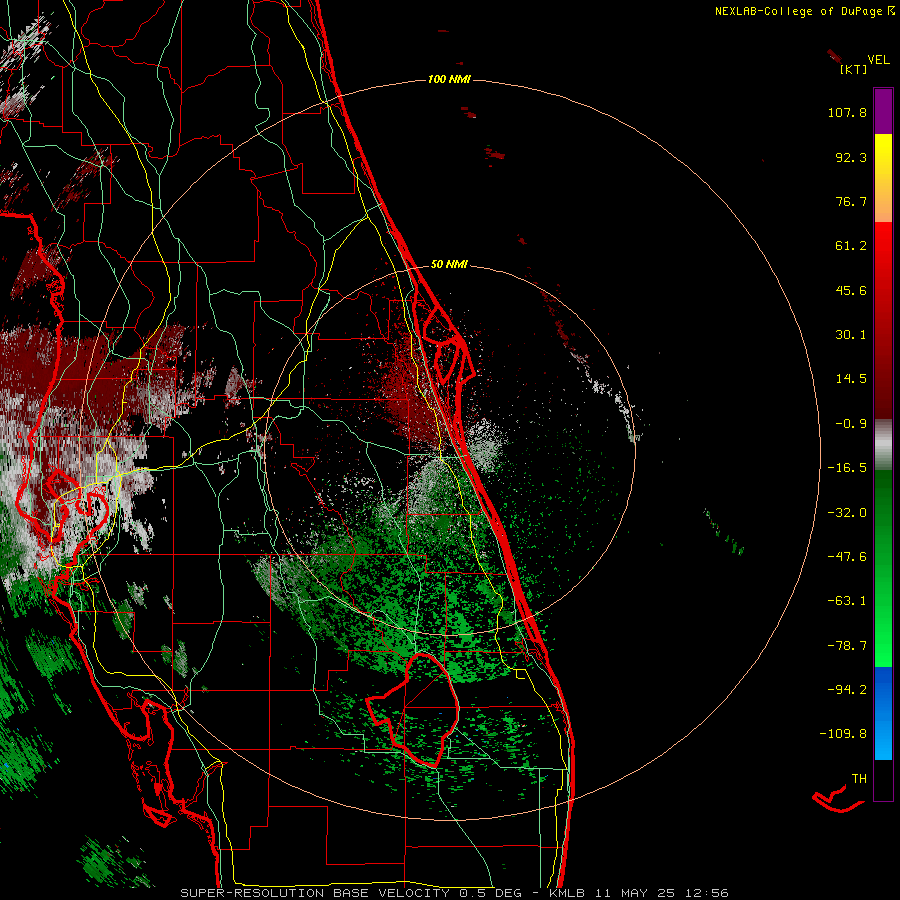This screenshot has height=900, width=900.
Task: Select the VEL product label
Action: coord(878,60)
